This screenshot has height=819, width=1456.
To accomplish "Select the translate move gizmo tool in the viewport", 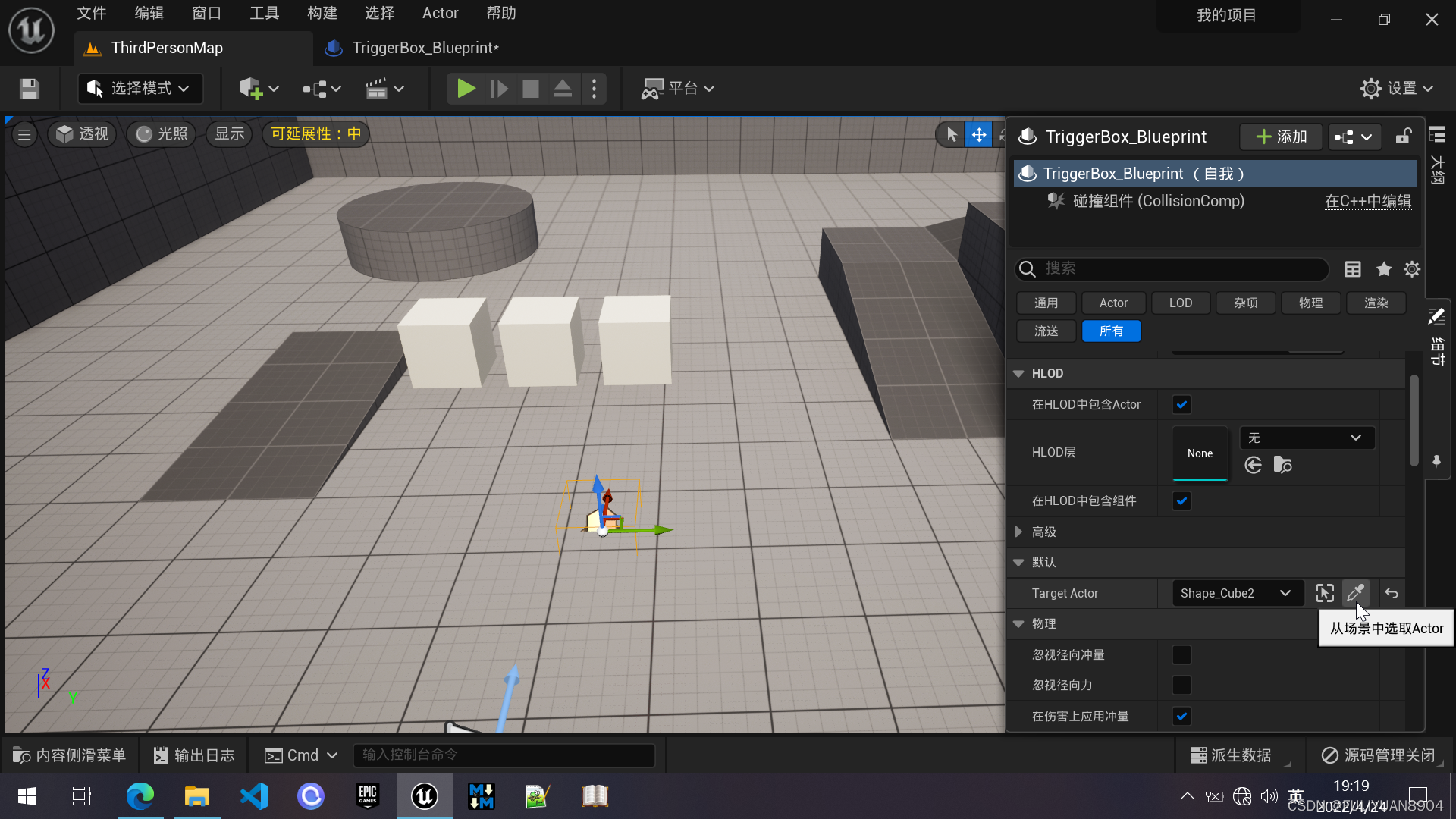I will coord(979,135).
